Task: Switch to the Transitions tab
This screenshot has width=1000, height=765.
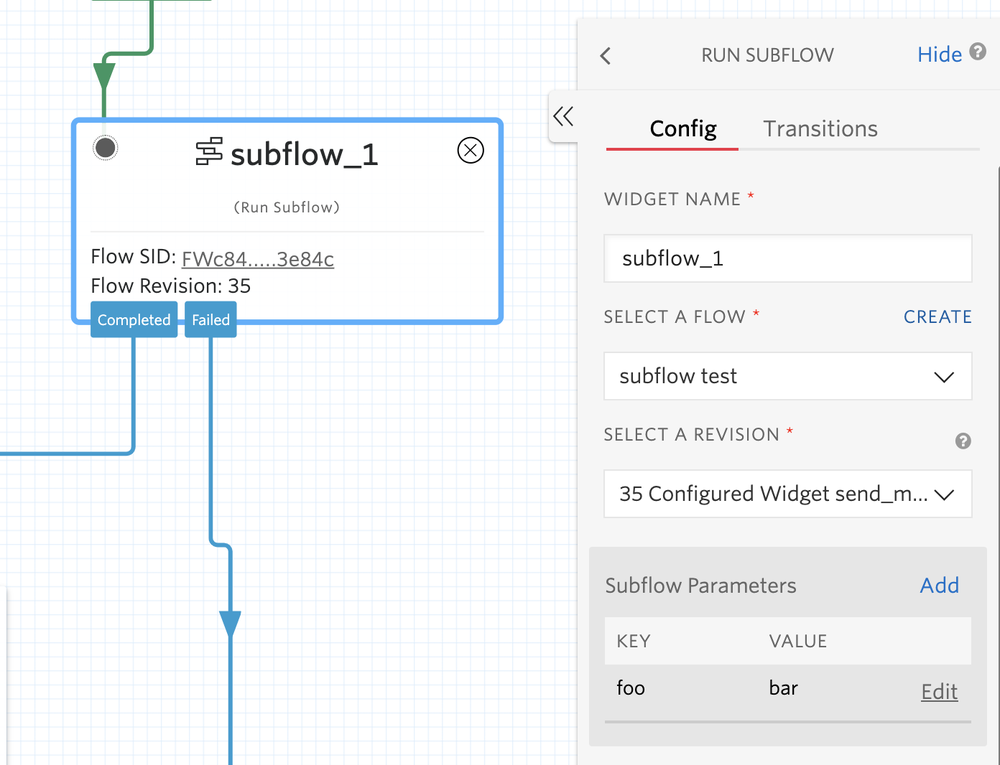Action: (x=820, y=128)
